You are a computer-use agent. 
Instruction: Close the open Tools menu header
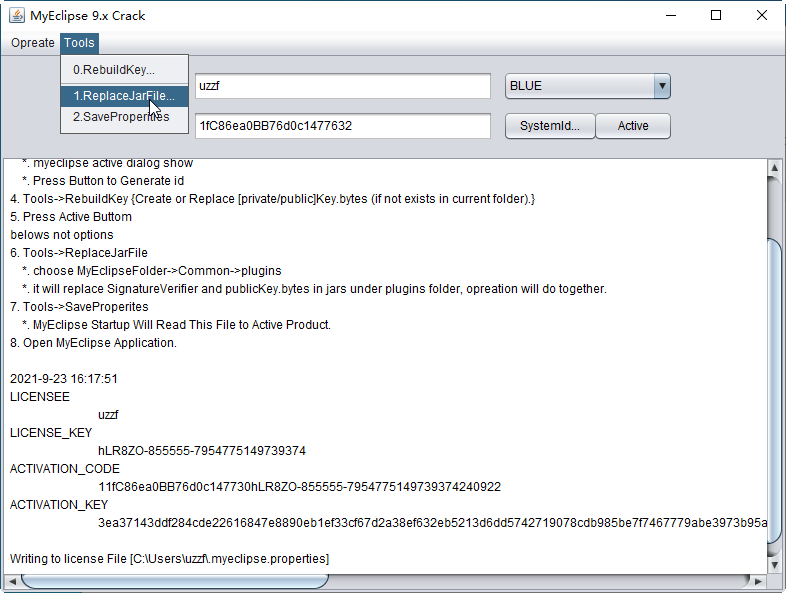click(x=79, y=43)
